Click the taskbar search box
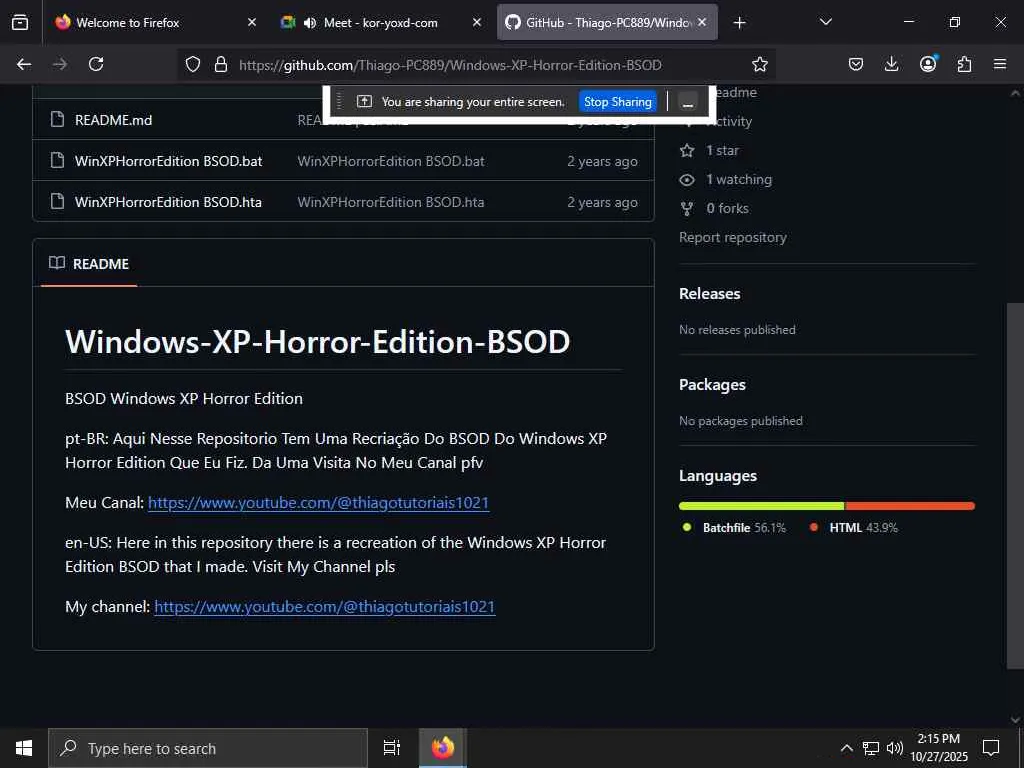Viewport: 1024px width, 768px height. click(x=208, y=748)
